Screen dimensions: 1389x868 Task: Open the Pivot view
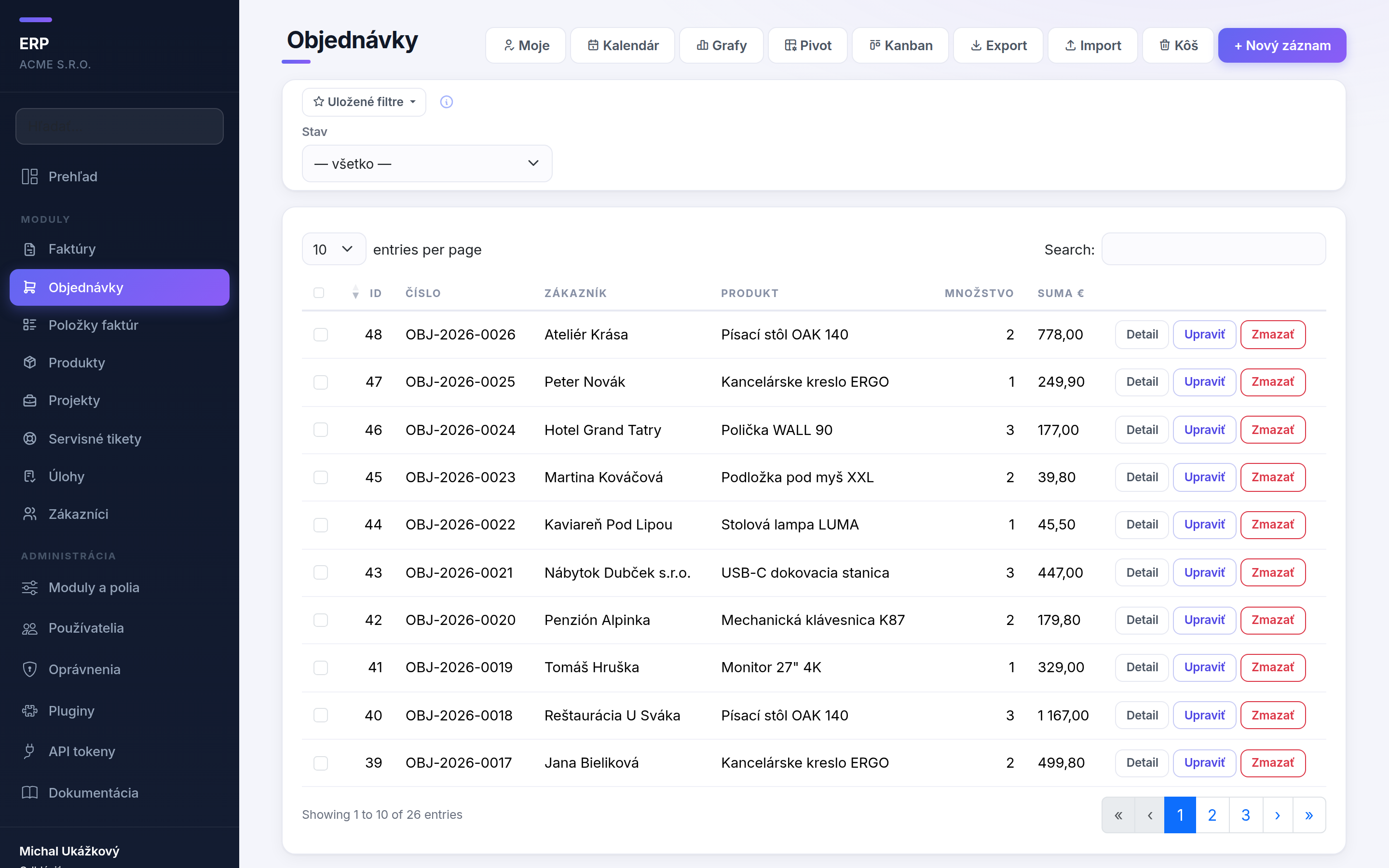[x=807, y=45]
